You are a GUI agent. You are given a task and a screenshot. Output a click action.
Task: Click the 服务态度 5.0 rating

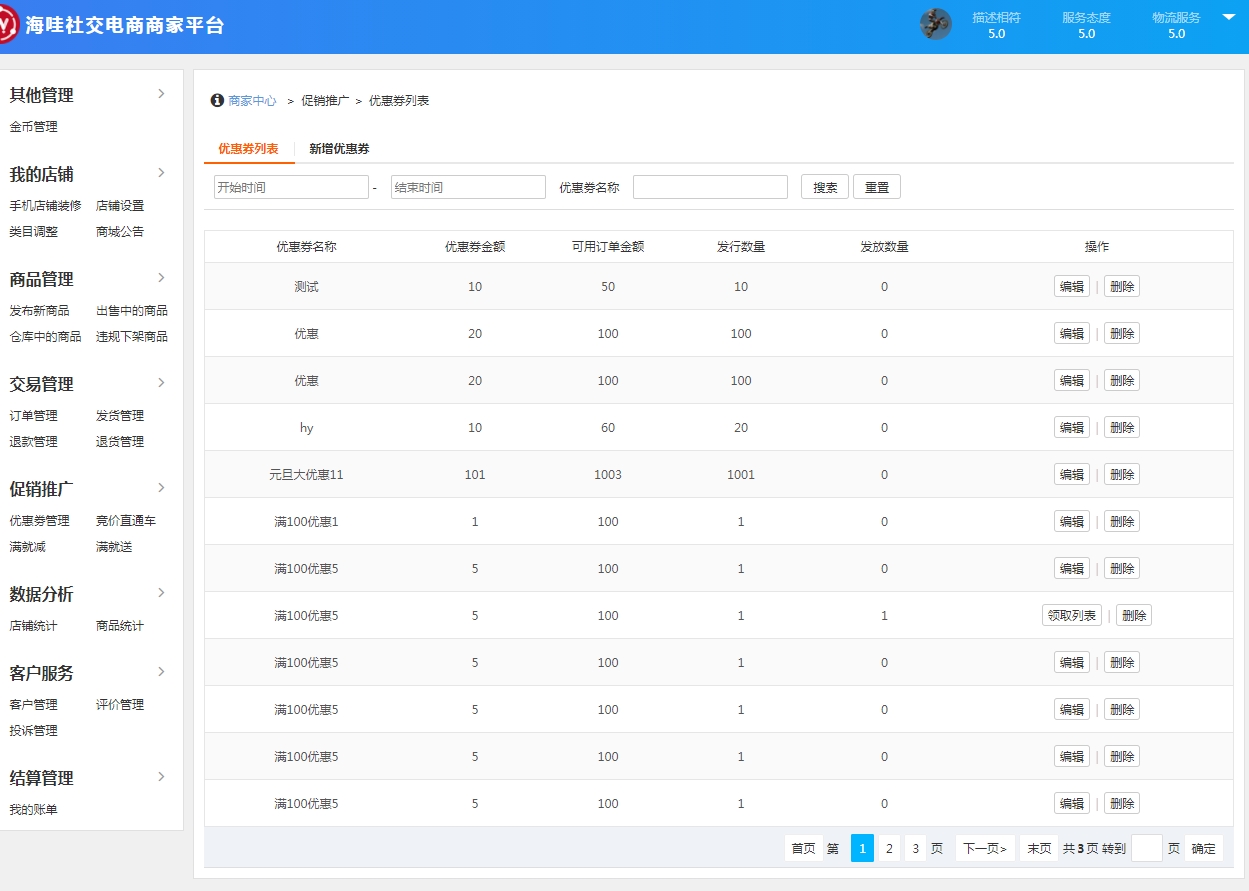click(x=1086, y=25)
